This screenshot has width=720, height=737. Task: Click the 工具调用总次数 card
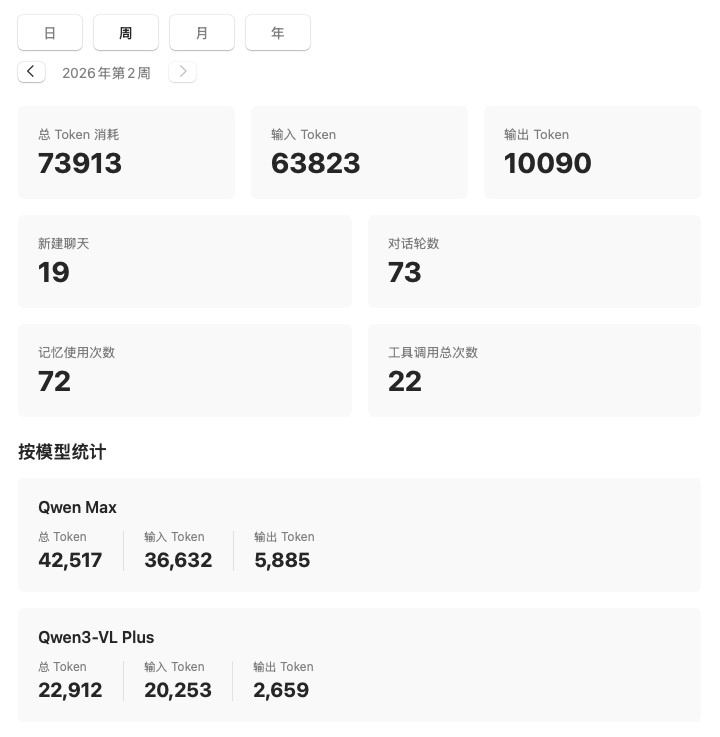click(534, 370)
